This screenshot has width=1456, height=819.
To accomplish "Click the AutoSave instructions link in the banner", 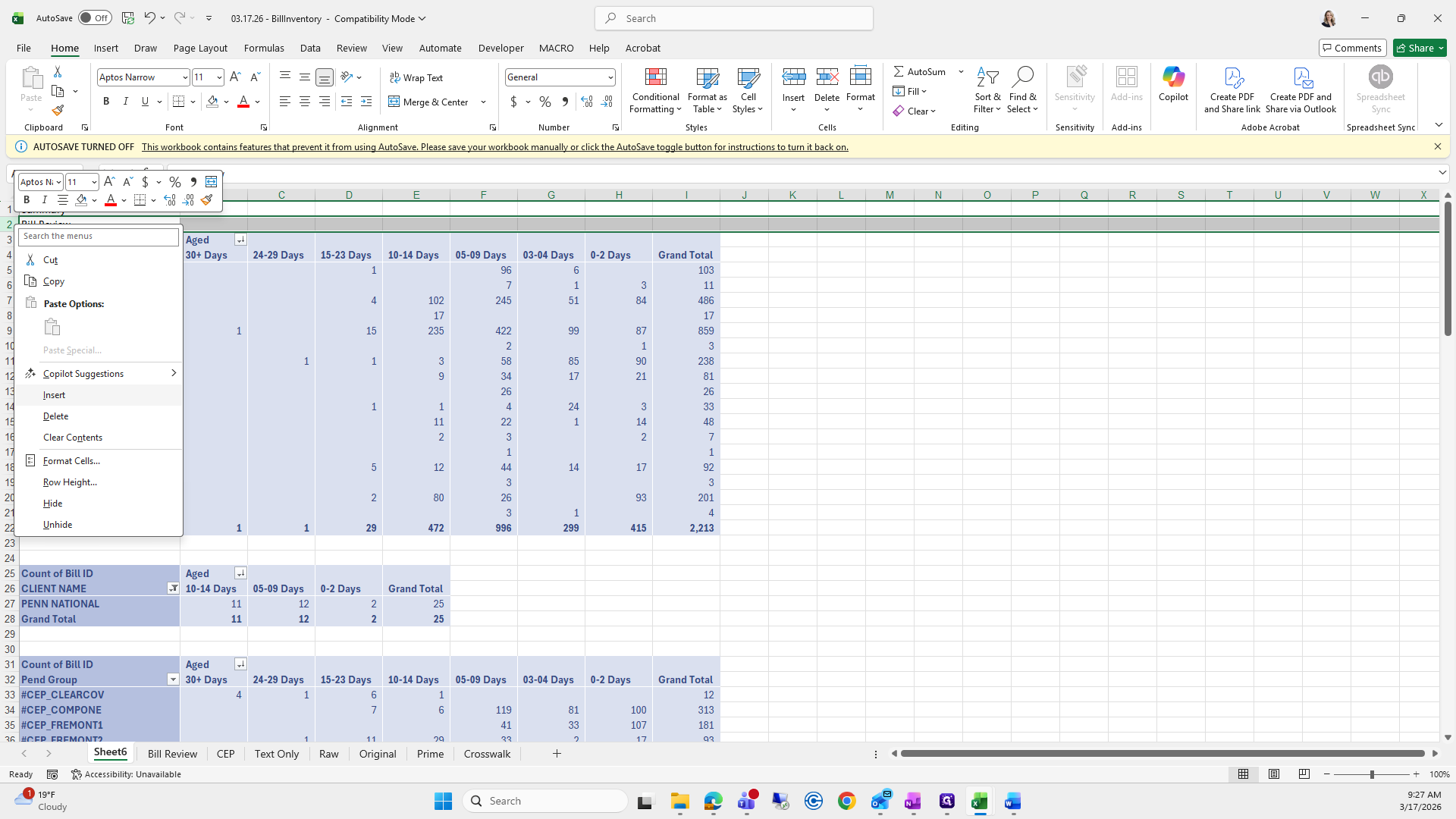I will [x=494, y=147].
